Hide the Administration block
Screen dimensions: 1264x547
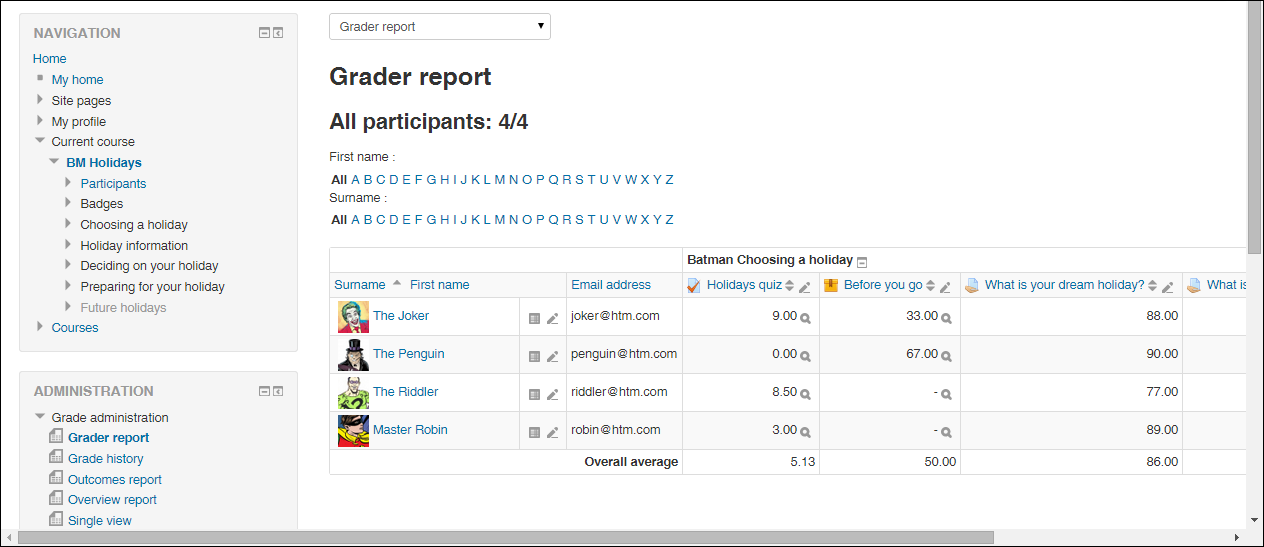(264, 391)
